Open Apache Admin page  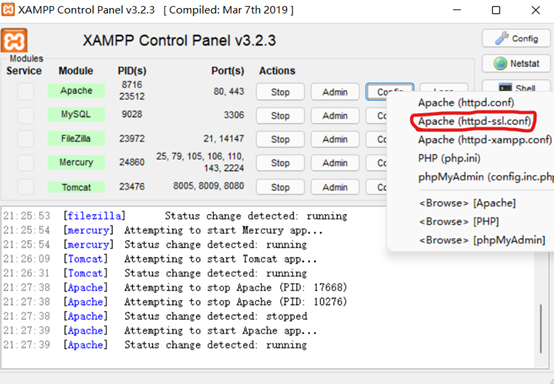(x=335, y=92)
